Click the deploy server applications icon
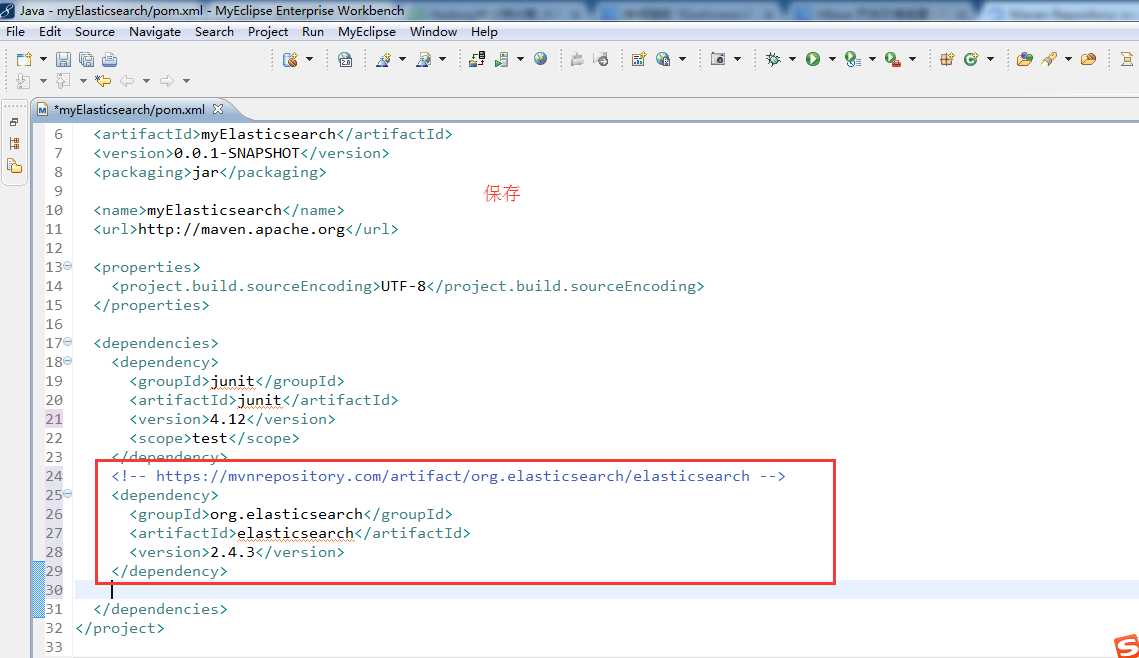 pyautogui.click(x=477, y=60)
